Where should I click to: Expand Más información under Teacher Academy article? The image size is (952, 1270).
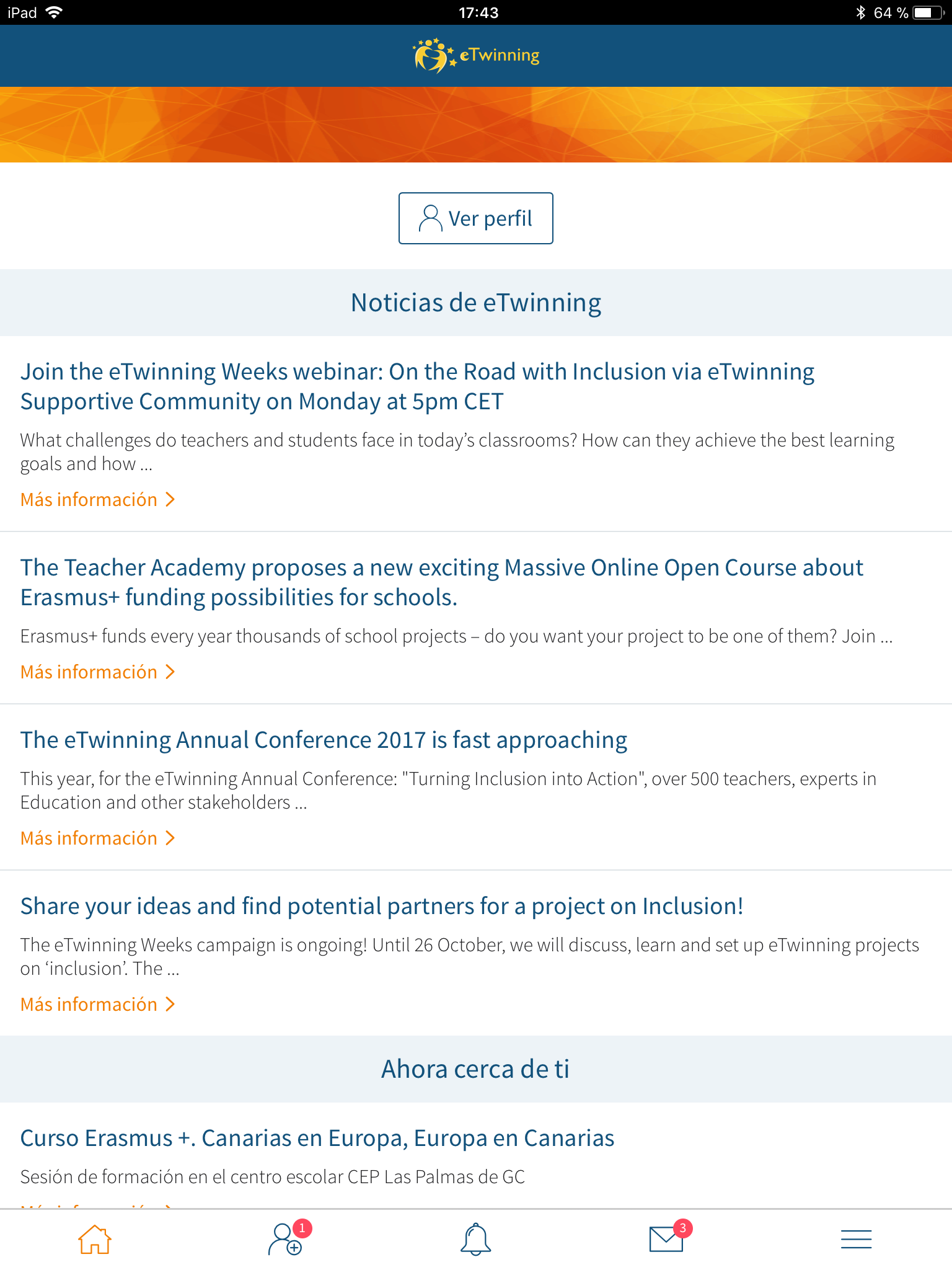pyautogui.click(x=98, y=672)
